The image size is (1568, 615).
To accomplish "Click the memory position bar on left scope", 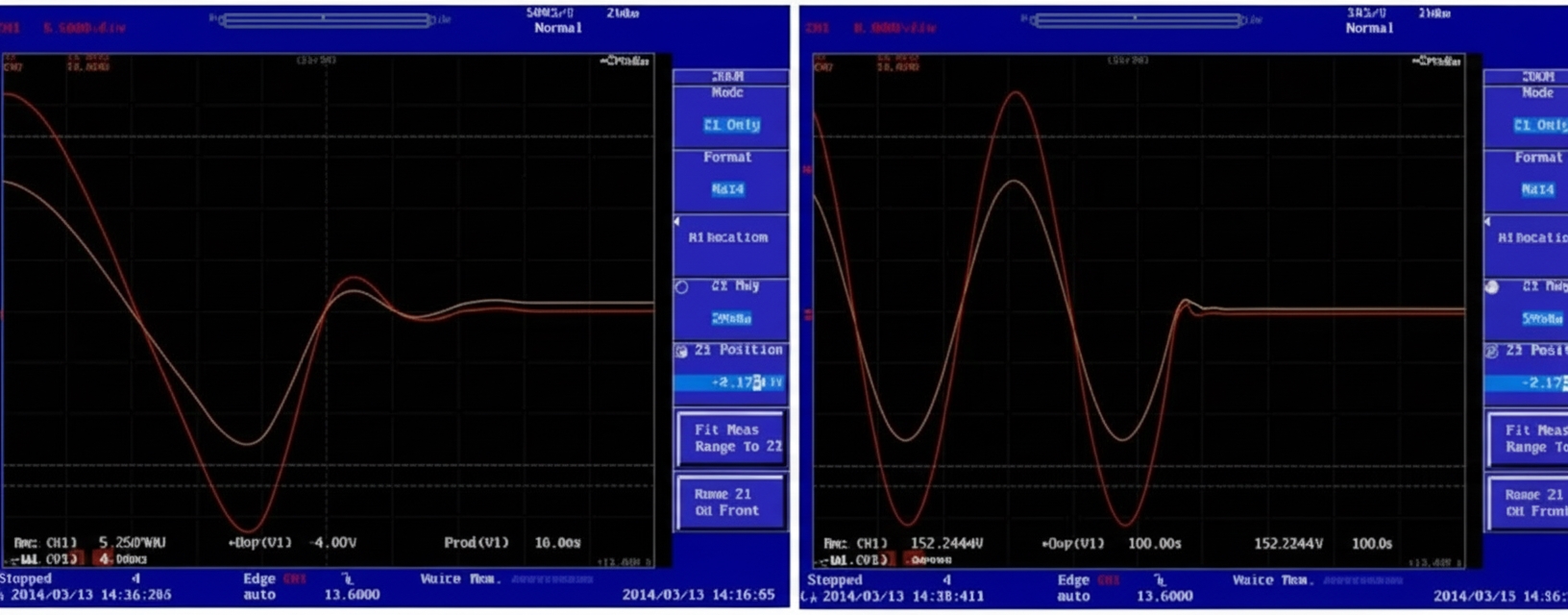I will pyautogui.click(x=326, y=19).
